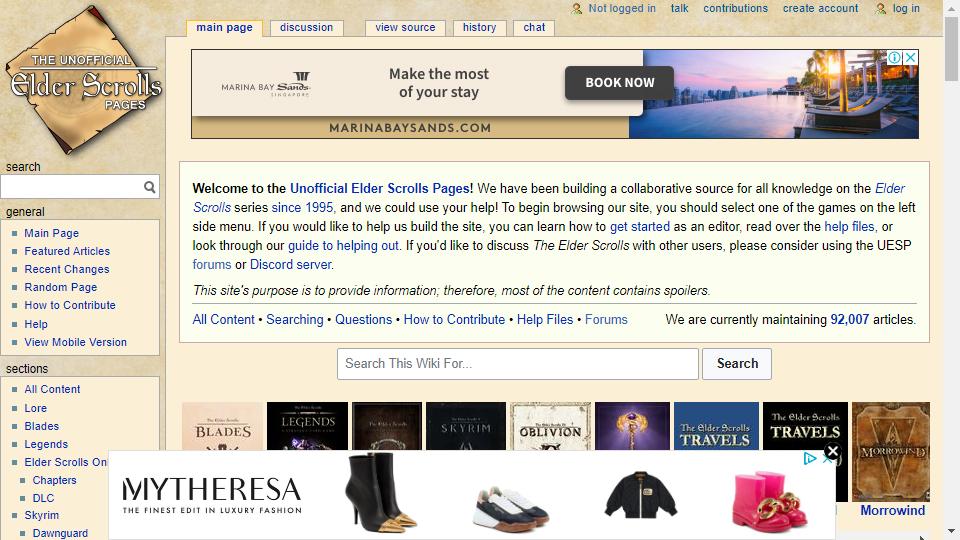The image size is (960, 540).
Task: Open the Oblivion game cover tile
Action: (550, 426)
